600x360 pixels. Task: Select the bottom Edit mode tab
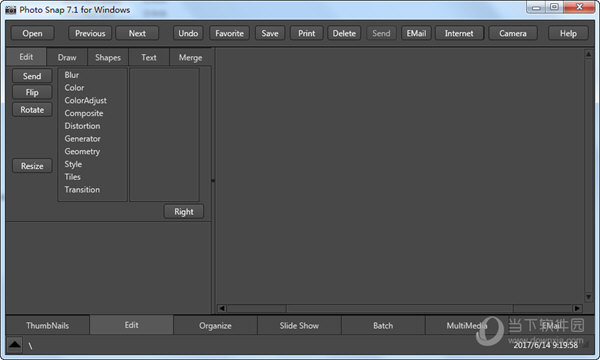131,325
